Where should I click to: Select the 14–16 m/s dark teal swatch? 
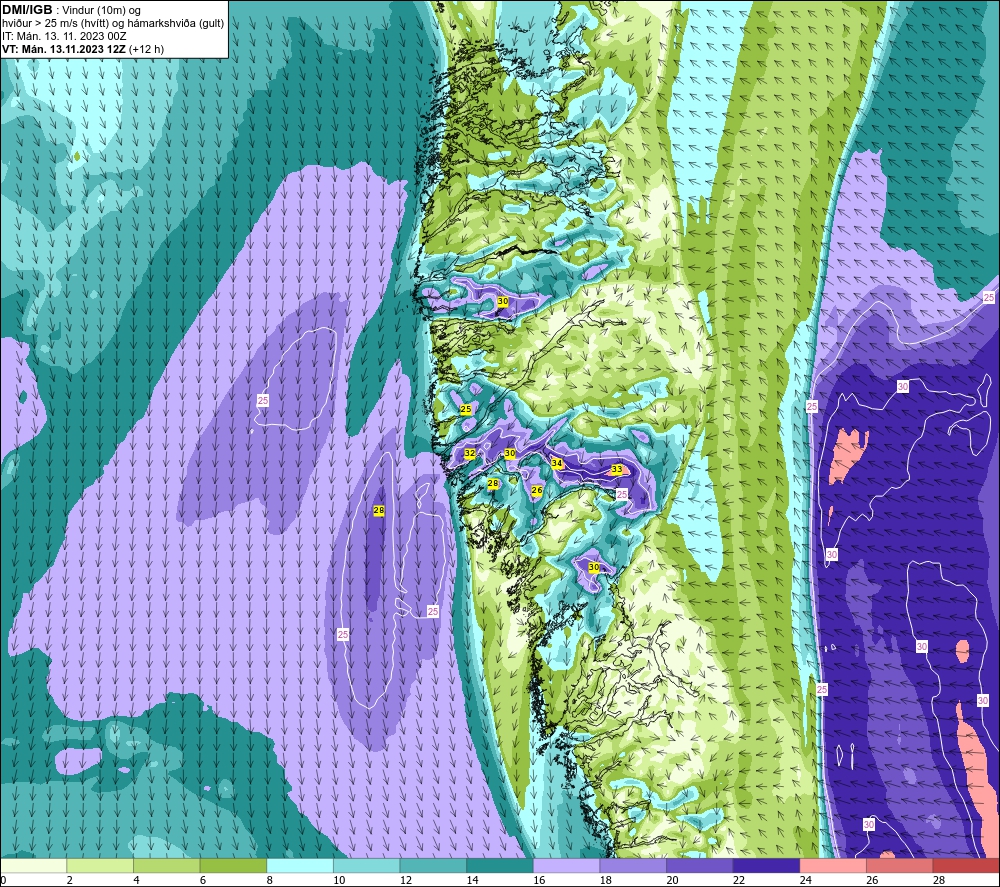[x=500, y=865]
